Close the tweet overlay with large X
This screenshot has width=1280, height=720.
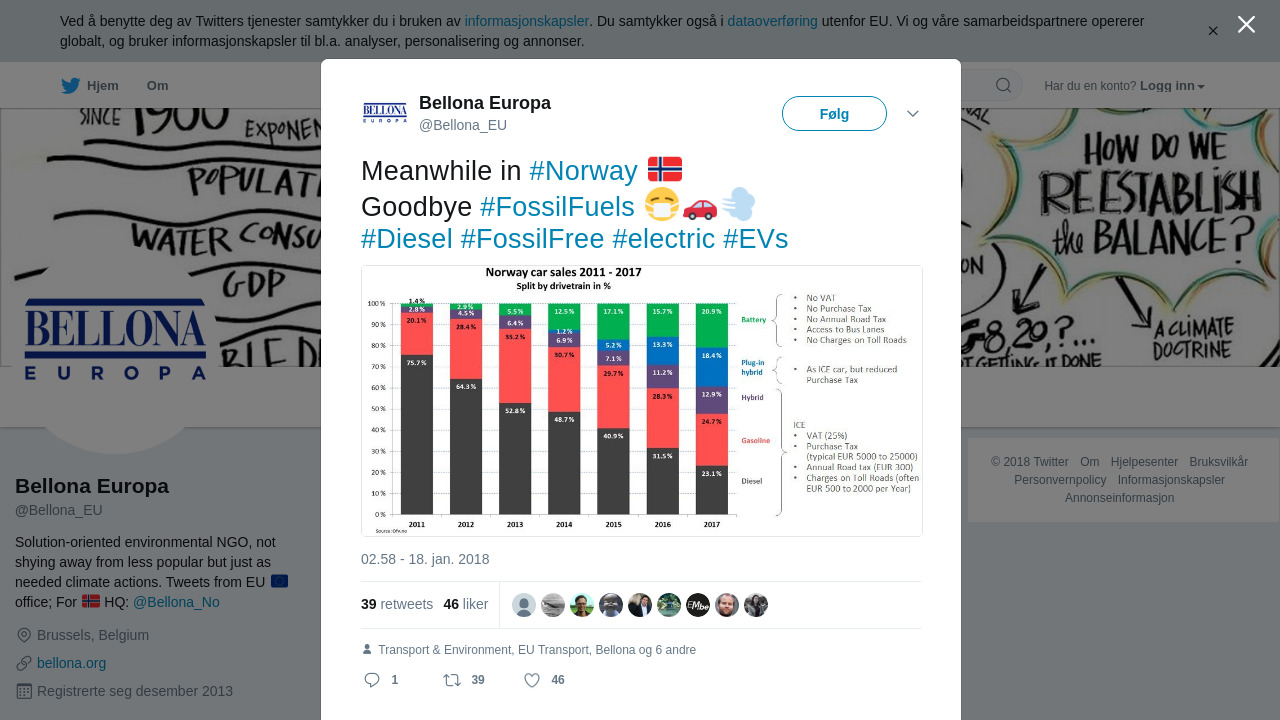point(1246,24)
